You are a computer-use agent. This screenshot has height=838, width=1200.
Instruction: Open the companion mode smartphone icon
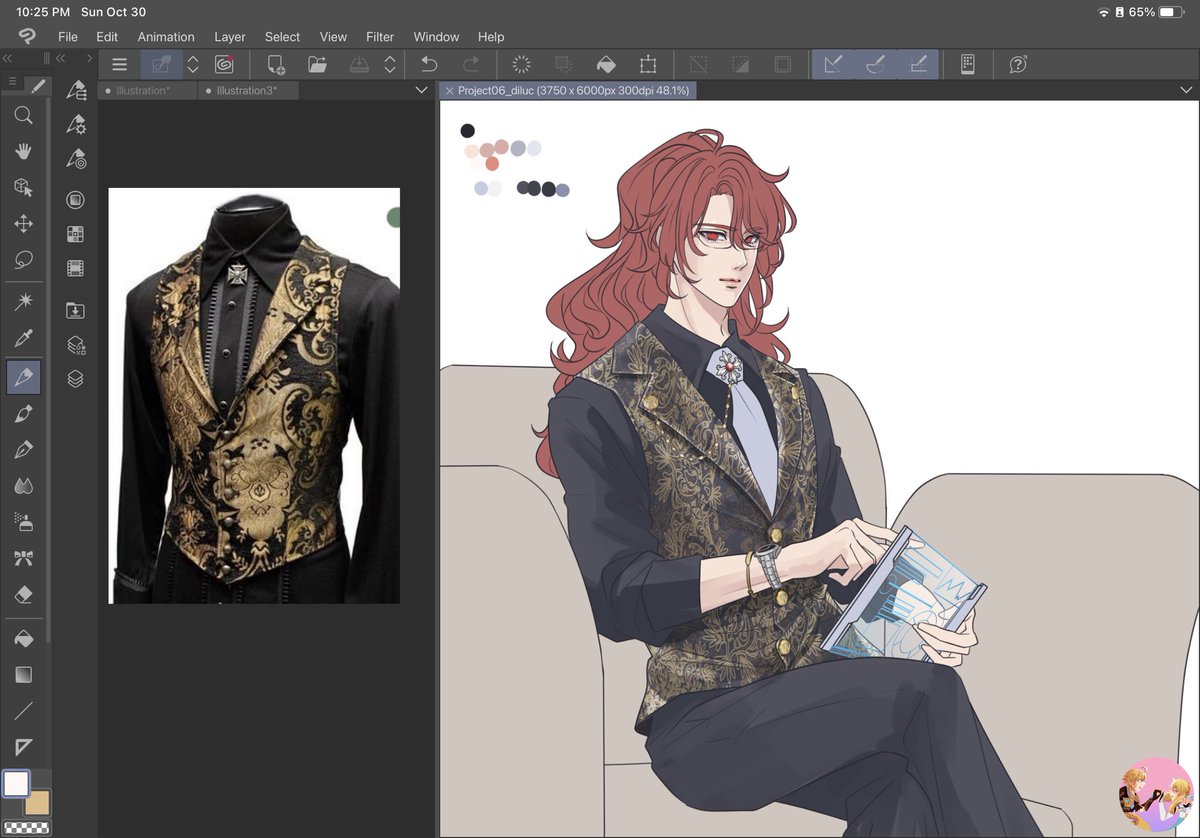tap(967, 64)
